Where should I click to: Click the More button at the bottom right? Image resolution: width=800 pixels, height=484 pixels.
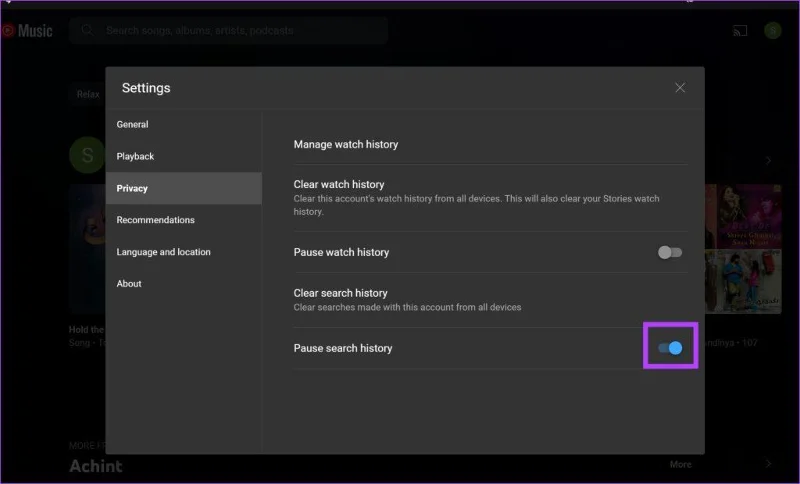[681, 464]
